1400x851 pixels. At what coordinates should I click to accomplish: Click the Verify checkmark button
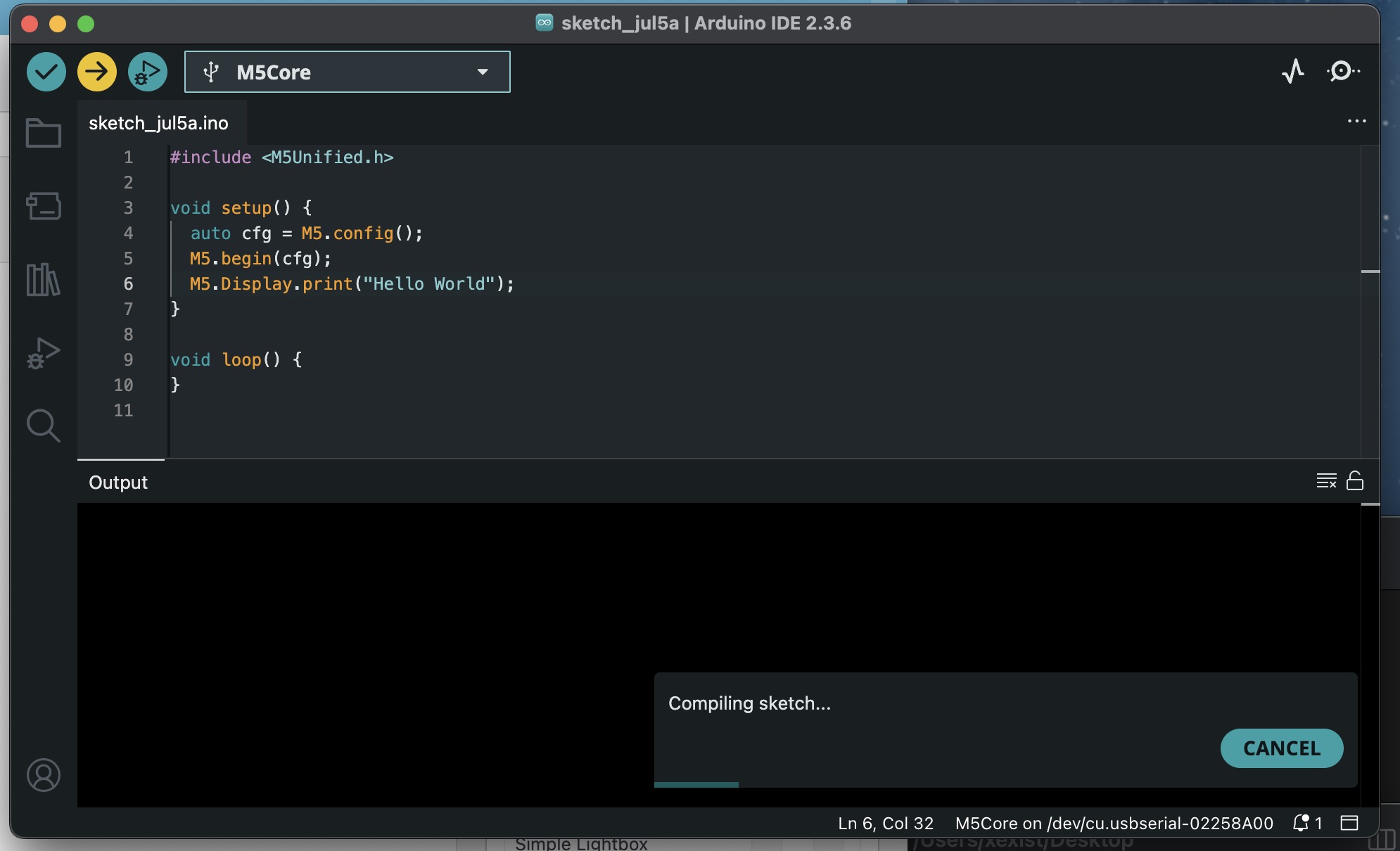tap(46, 72)
